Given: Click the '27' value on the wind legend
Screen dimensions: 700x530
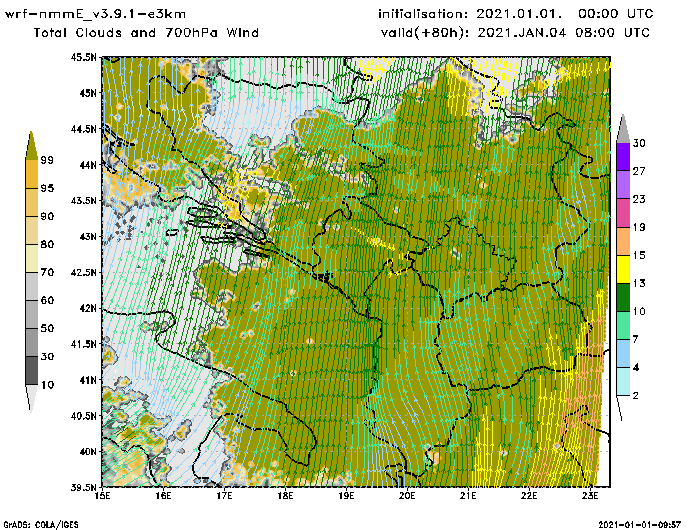Looking at the screenshot, I should click(x=639, y=171).
